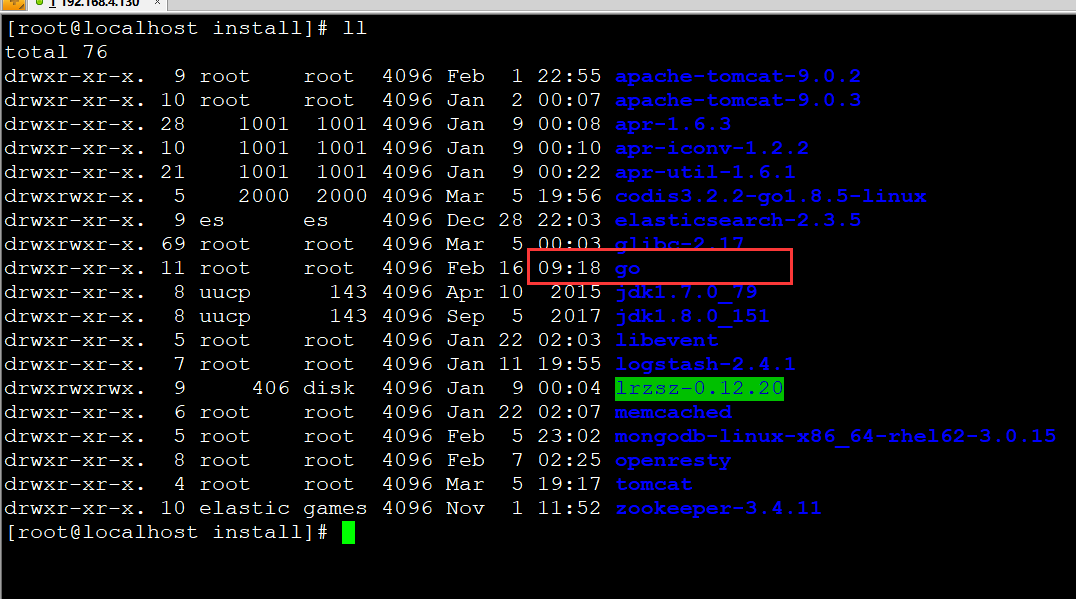Click the 'total 76' output line
The image size is (1076, 599).
point(56,52)
